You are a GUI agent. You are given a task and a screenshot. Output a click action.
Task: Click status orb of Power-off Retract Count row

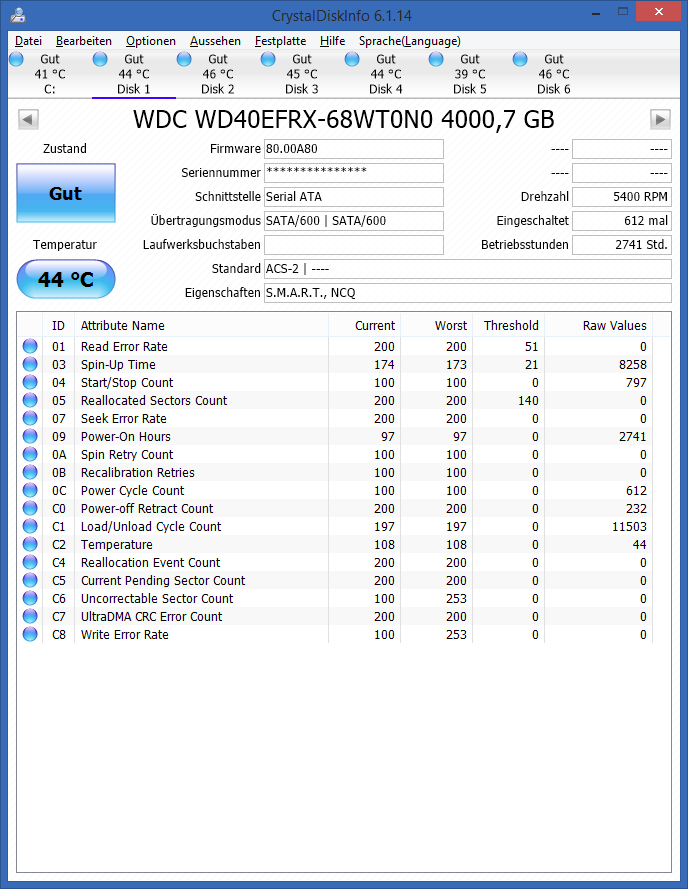tap(30, 508)
